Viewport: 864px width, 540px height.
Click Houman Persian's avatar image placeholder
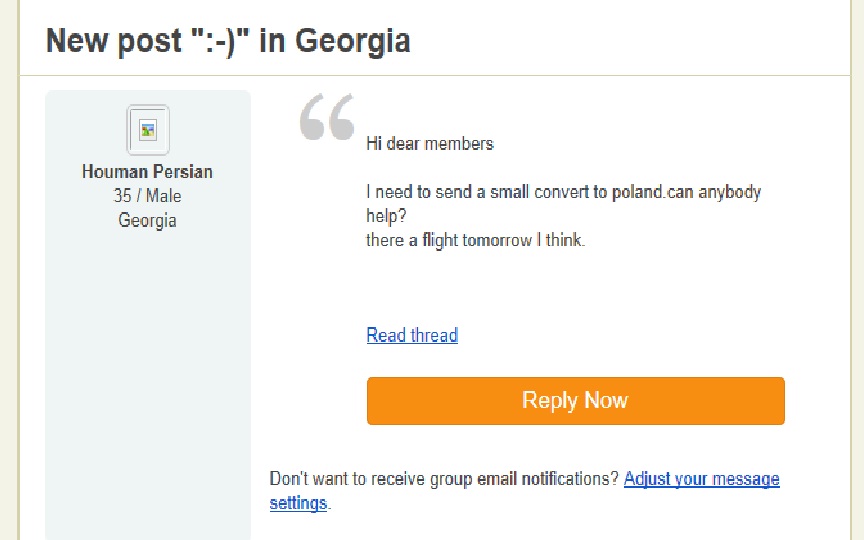coord(148,130)
